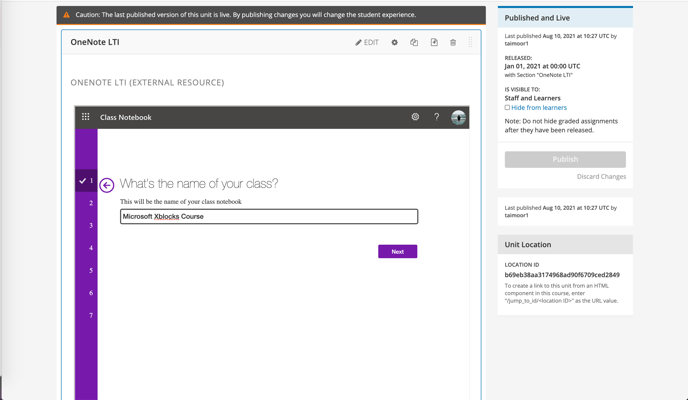The width and height of the screenshot is (688, 400).
Task: Open component settings gear icon
Action: tap(394, 43)
